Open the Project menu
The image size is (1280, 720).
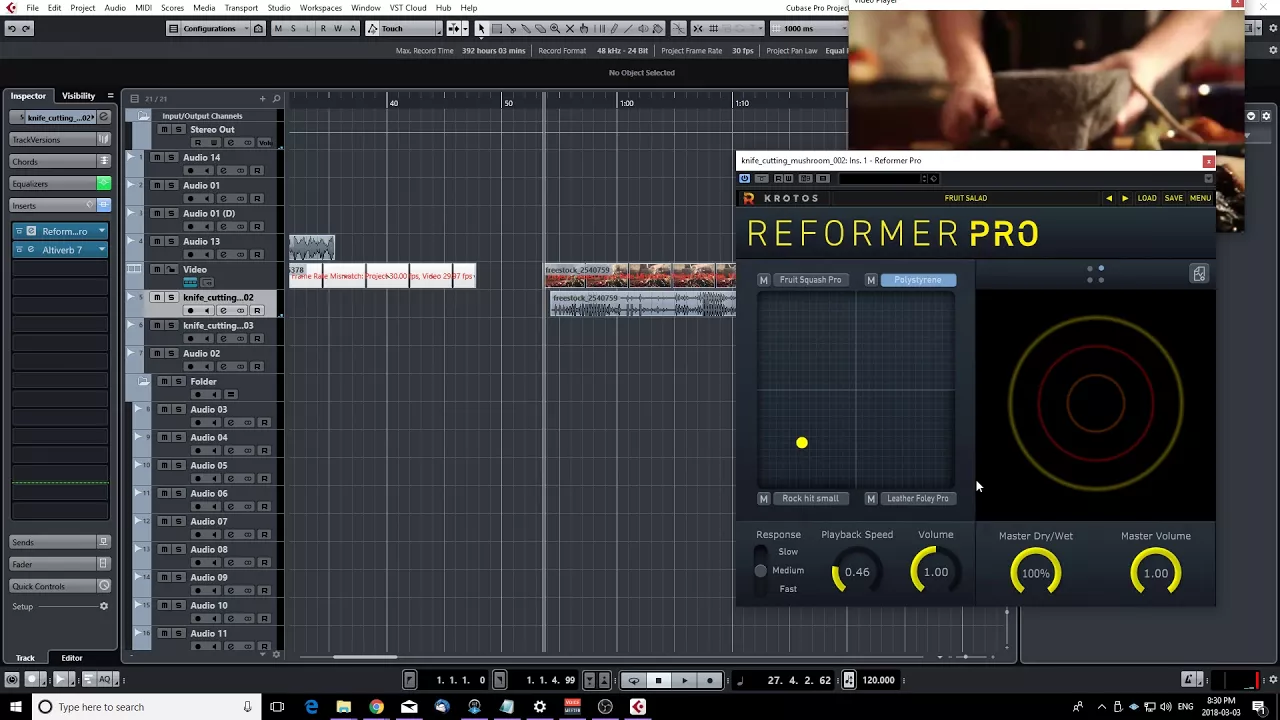tap(83, 8)
